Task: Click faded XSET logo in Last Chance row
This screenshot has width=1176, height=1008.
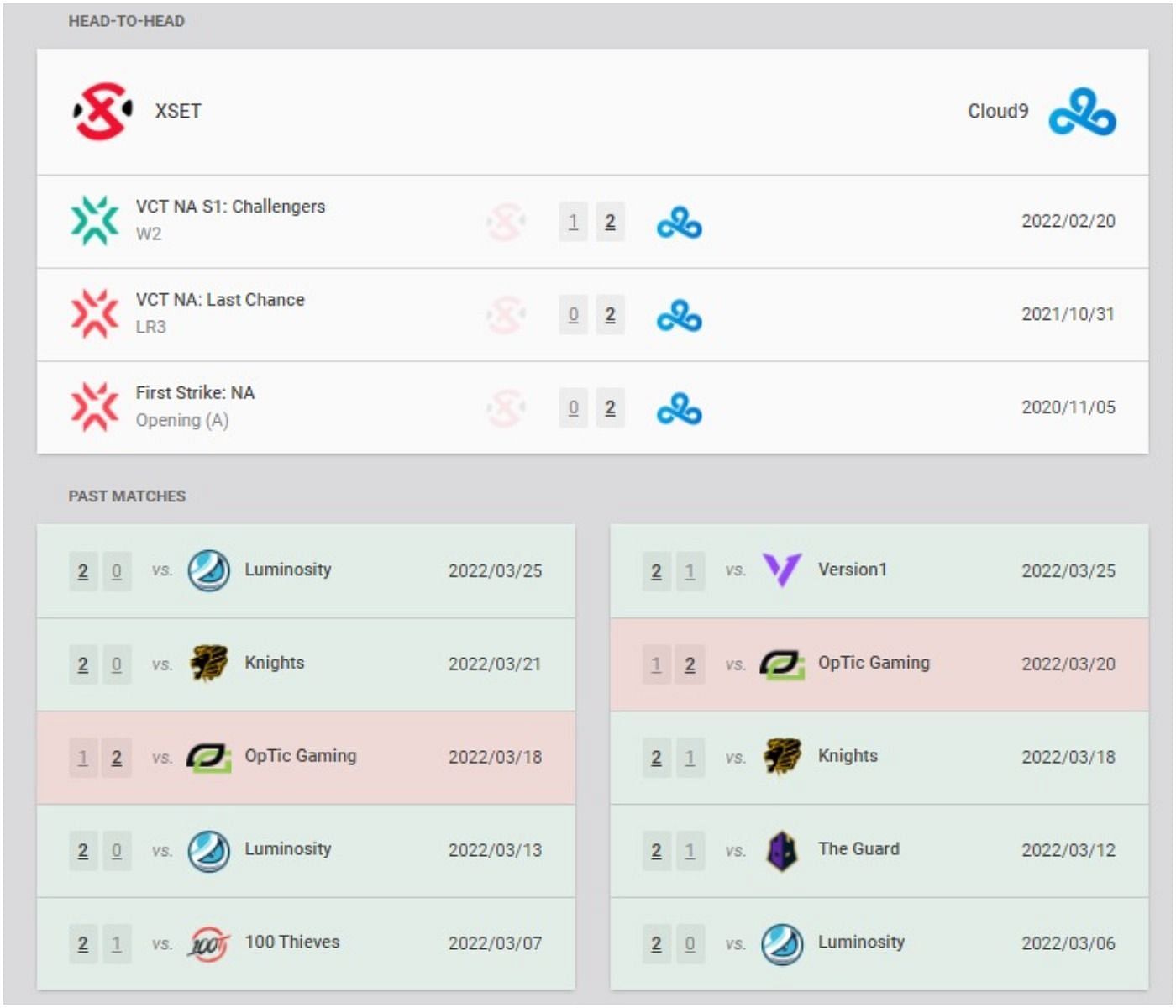Action: click(x=506, y=315)
